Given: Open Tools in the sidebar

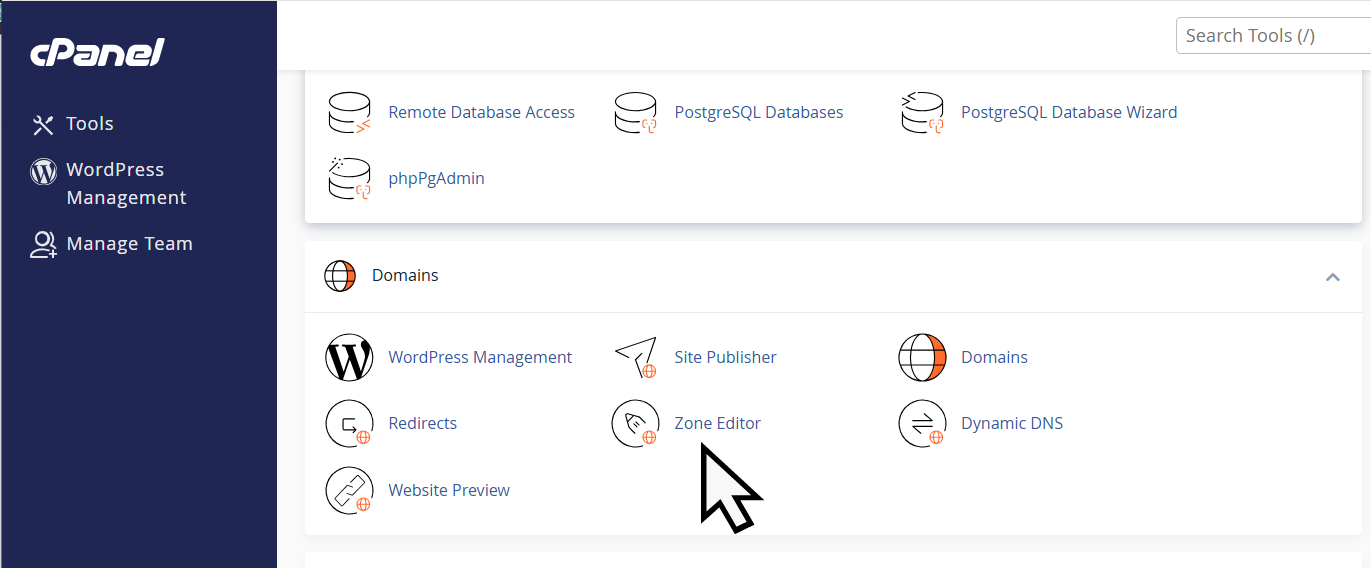Looking at the screenshot, I should click(90, 124).
